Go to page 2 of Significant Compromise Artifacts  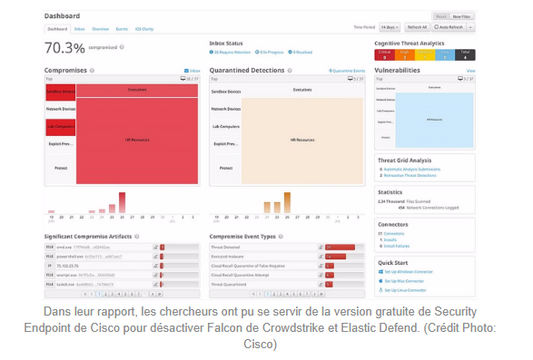[106, 294]
